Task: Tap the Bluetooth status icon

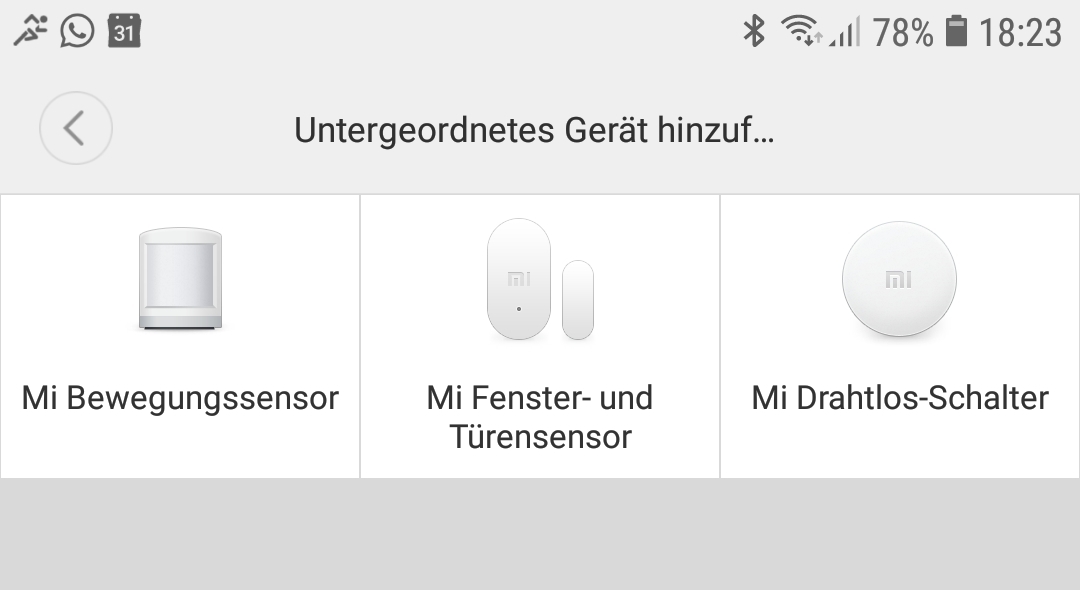Action: [754, 32]
